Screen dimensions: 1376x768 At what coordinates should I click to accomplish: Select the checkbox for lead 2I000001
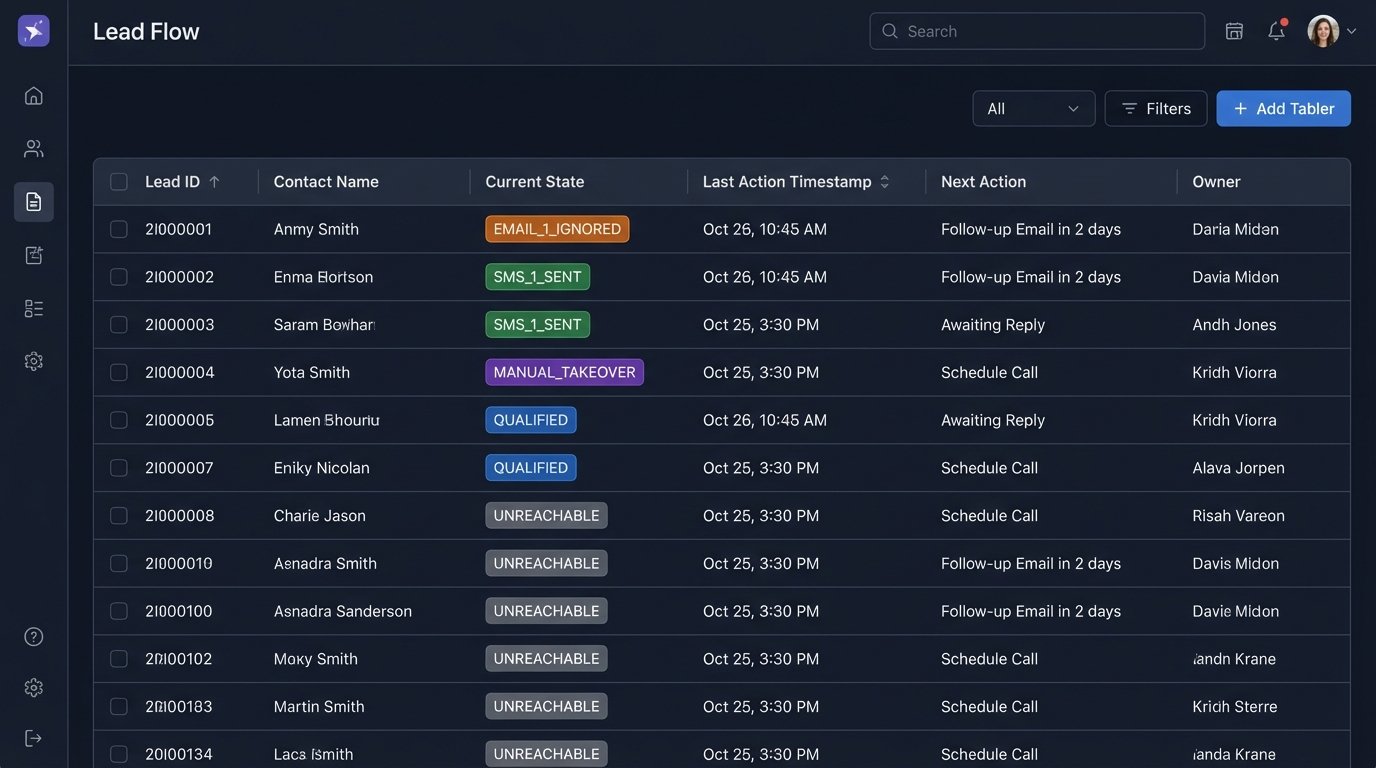click(x=119, y=229)
